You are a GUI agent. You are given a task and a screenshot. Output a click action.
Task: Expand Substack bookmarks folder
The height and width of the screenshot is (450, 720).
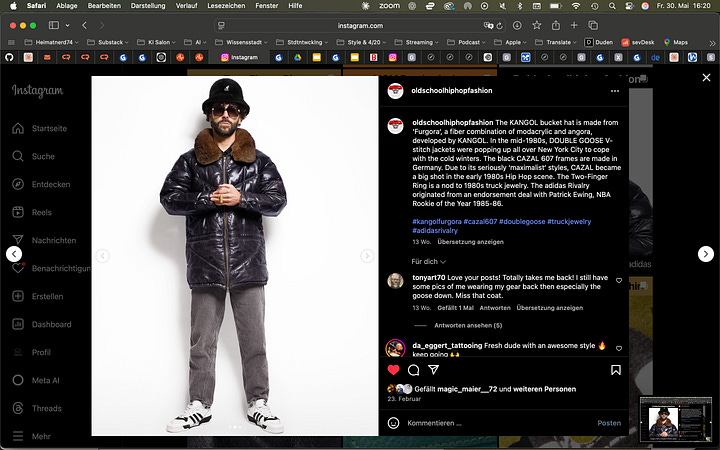(x=108, y=42)
